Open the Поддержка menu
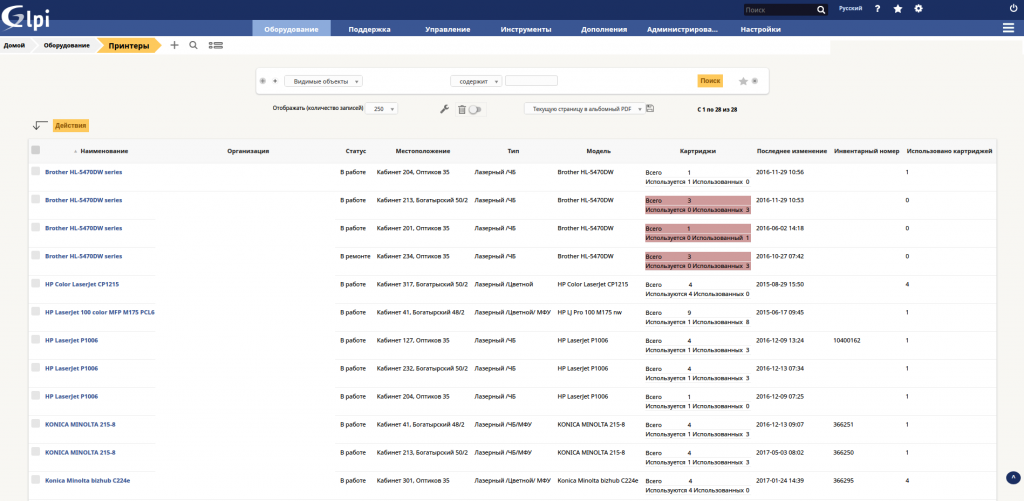The width and height of the screenshot is (1024, 501). [370, 29]
